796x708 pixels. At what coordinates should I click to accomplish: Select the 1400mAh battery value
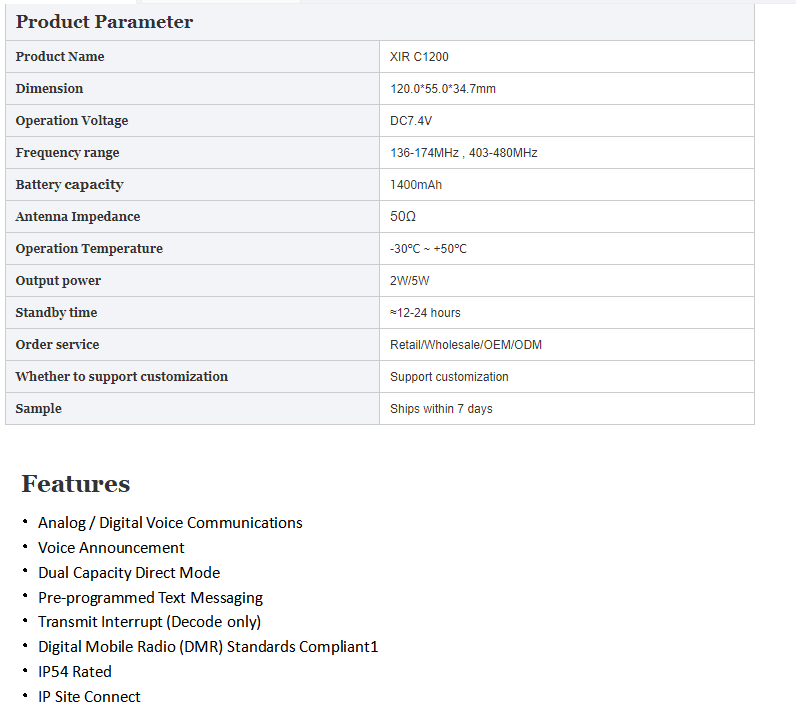416,185
